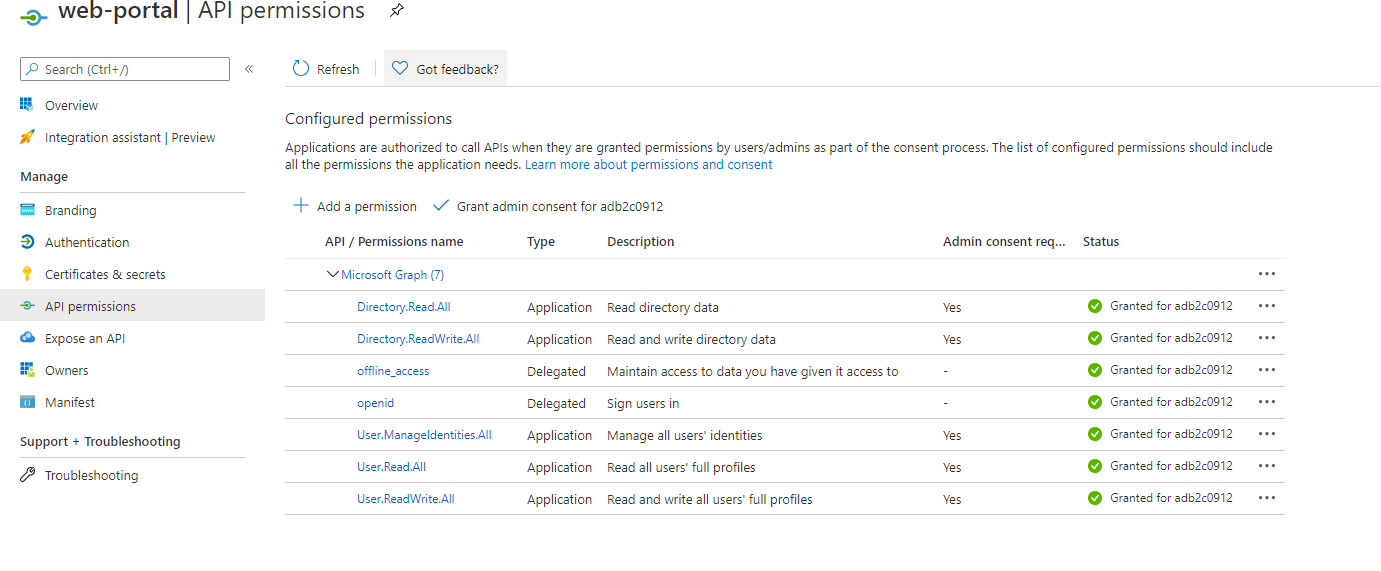1381x571 pixels.
Task: Click the Refresh button
Action: tap(326, 69)
